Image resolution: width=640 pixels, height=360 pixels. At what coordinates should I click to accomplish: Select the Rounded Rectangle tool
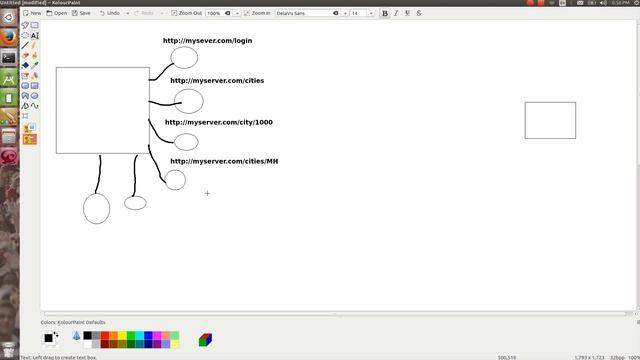pos(25,86)
